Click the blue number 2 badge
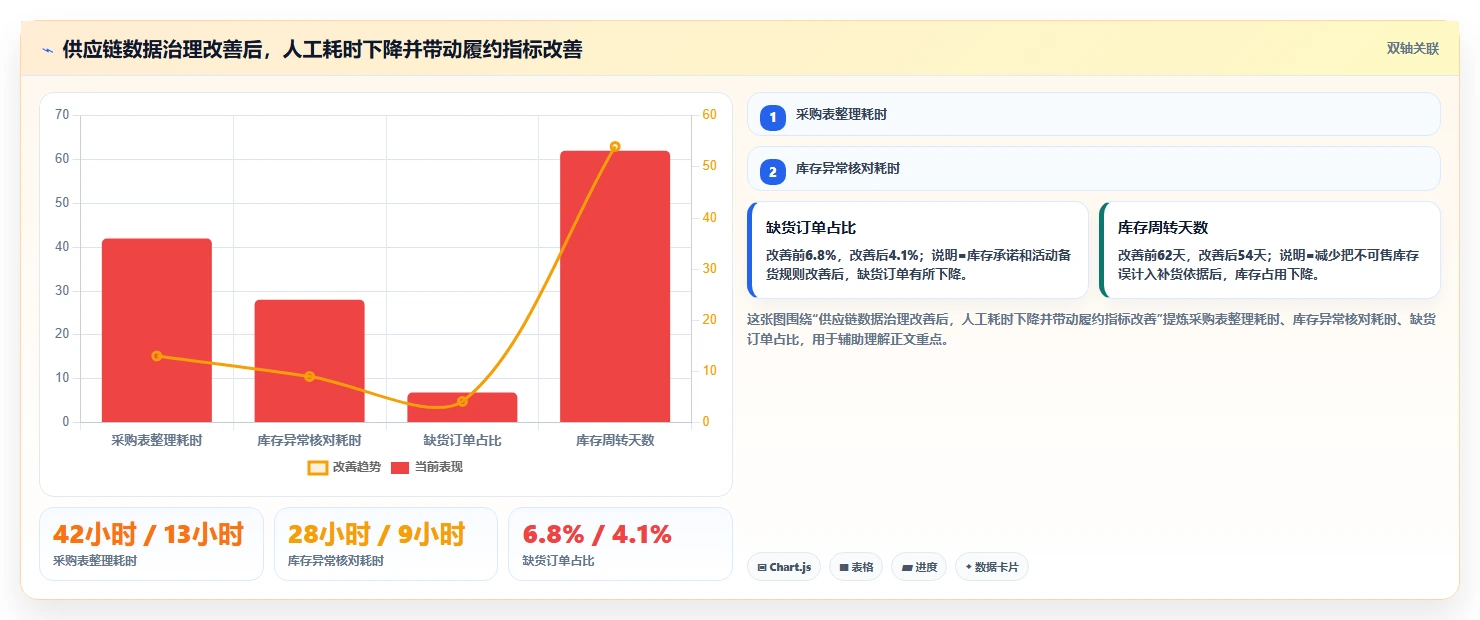Image resolution: width=1480 pixels, height=620 pixels. coord(773,171)
